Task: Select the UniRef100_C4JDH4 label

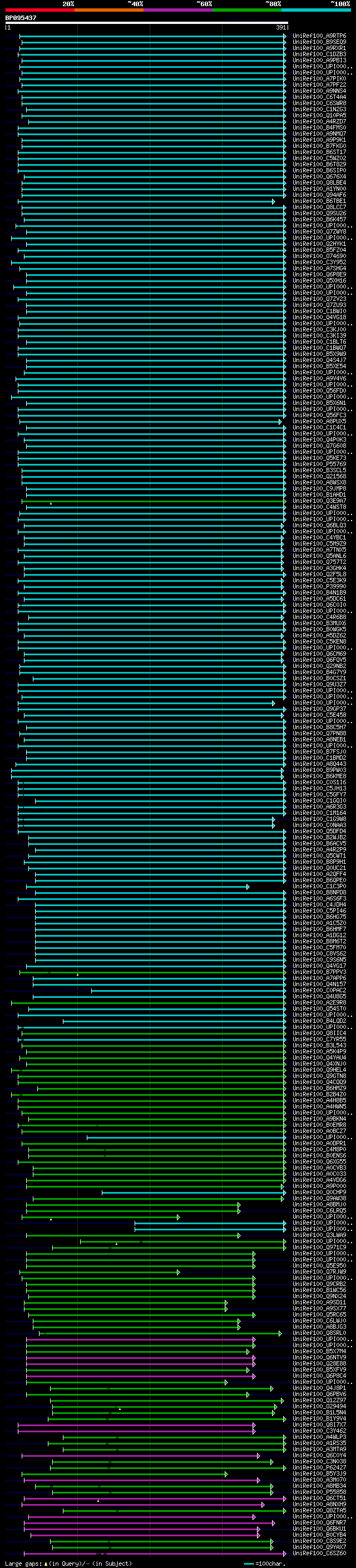Action: click(x=319, y=904)
